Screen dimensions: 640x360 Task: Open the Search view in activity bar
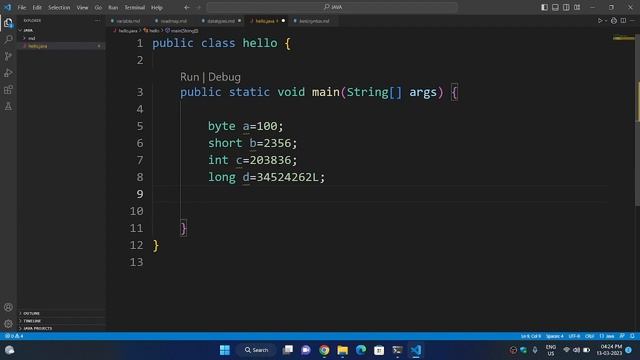coord(8,40)
